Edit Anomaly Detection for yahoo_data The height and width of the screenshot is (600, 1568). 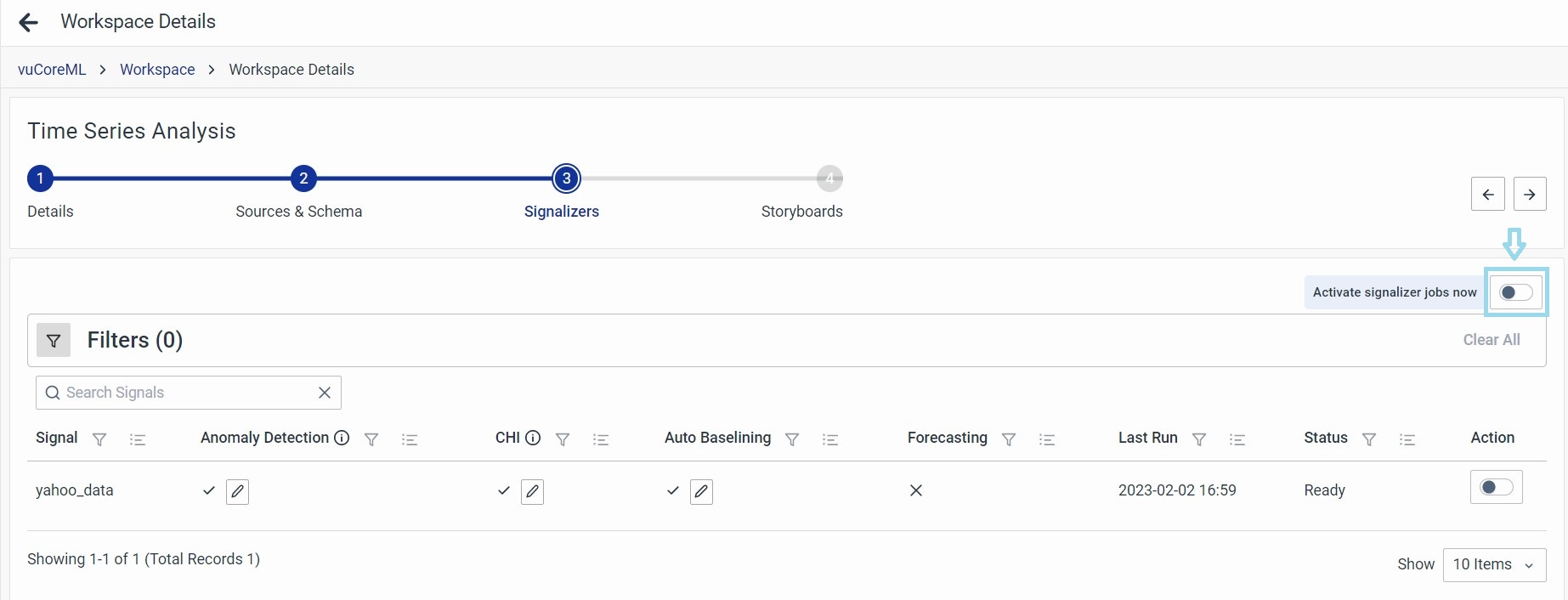click(x=237, y=491)
